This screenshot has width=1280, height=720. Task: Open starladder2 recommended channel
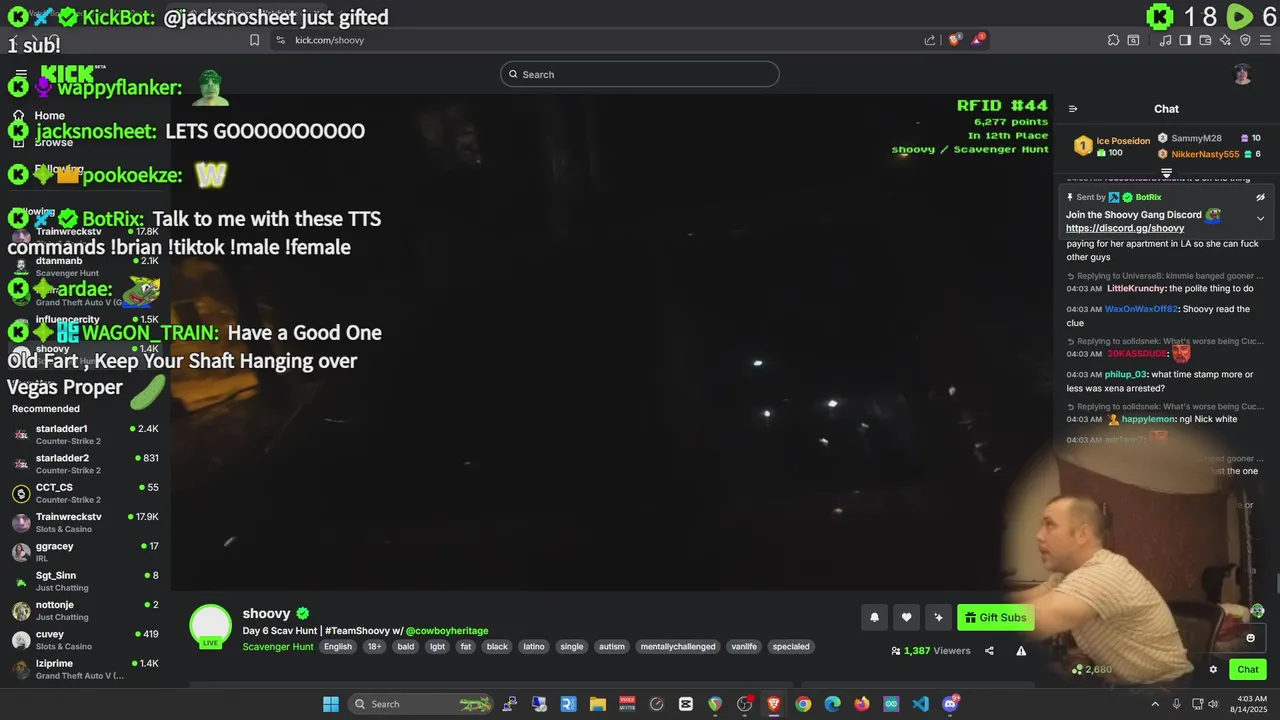(85, 463)
